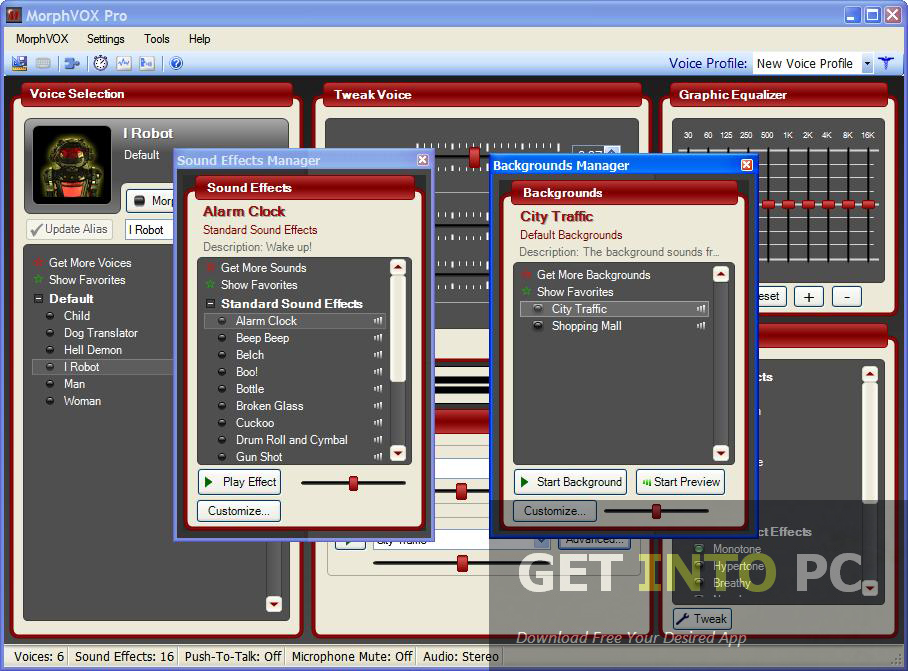
Task: Open the Help menu
Action: [199, 39]
